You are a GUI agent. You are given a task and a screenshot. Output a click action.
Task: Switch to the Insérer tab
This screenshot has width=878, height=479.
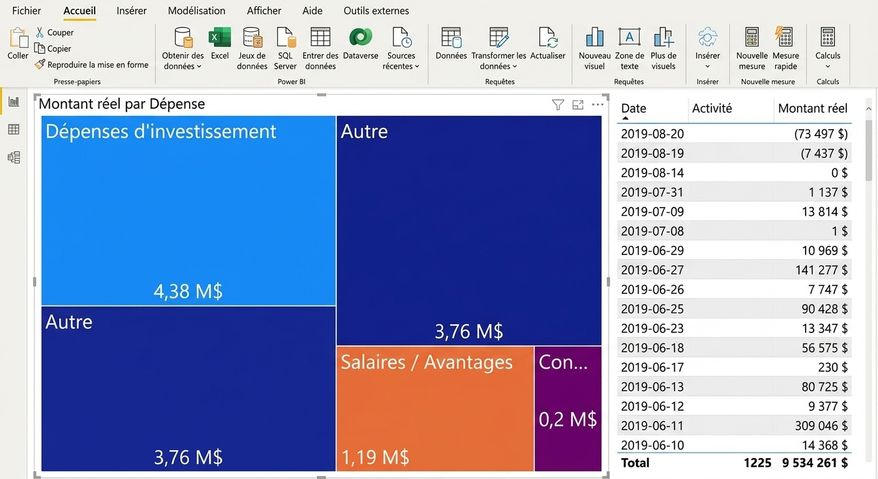pyautogui.click(x=132, y=11)
